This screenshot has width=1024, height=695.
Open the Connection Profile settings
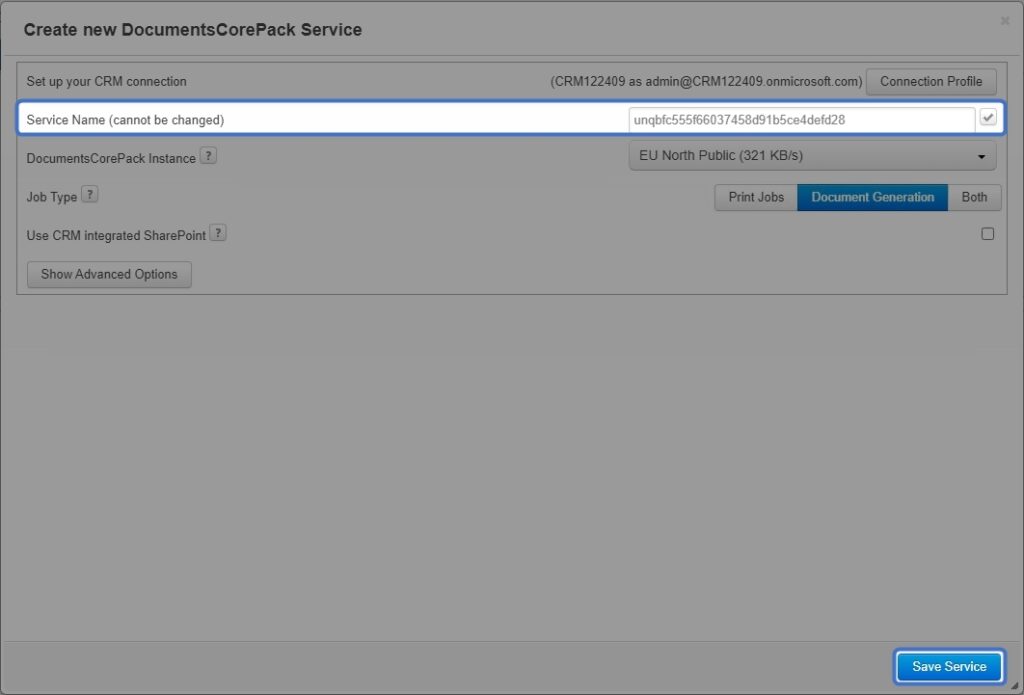click(930, 81)
